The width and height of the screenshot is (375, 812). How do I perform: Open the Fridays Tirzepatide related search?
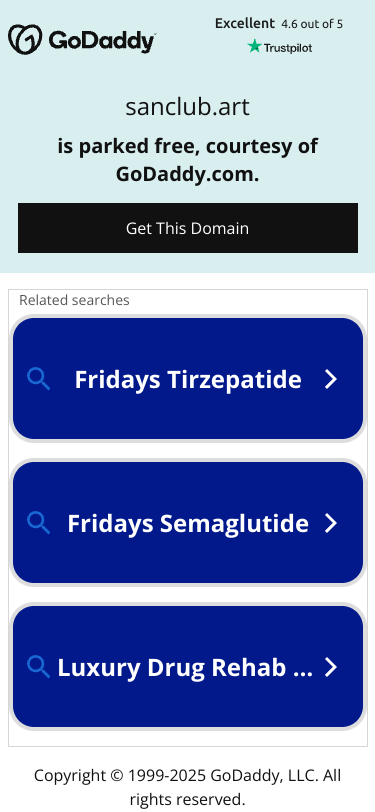point(188,379)
